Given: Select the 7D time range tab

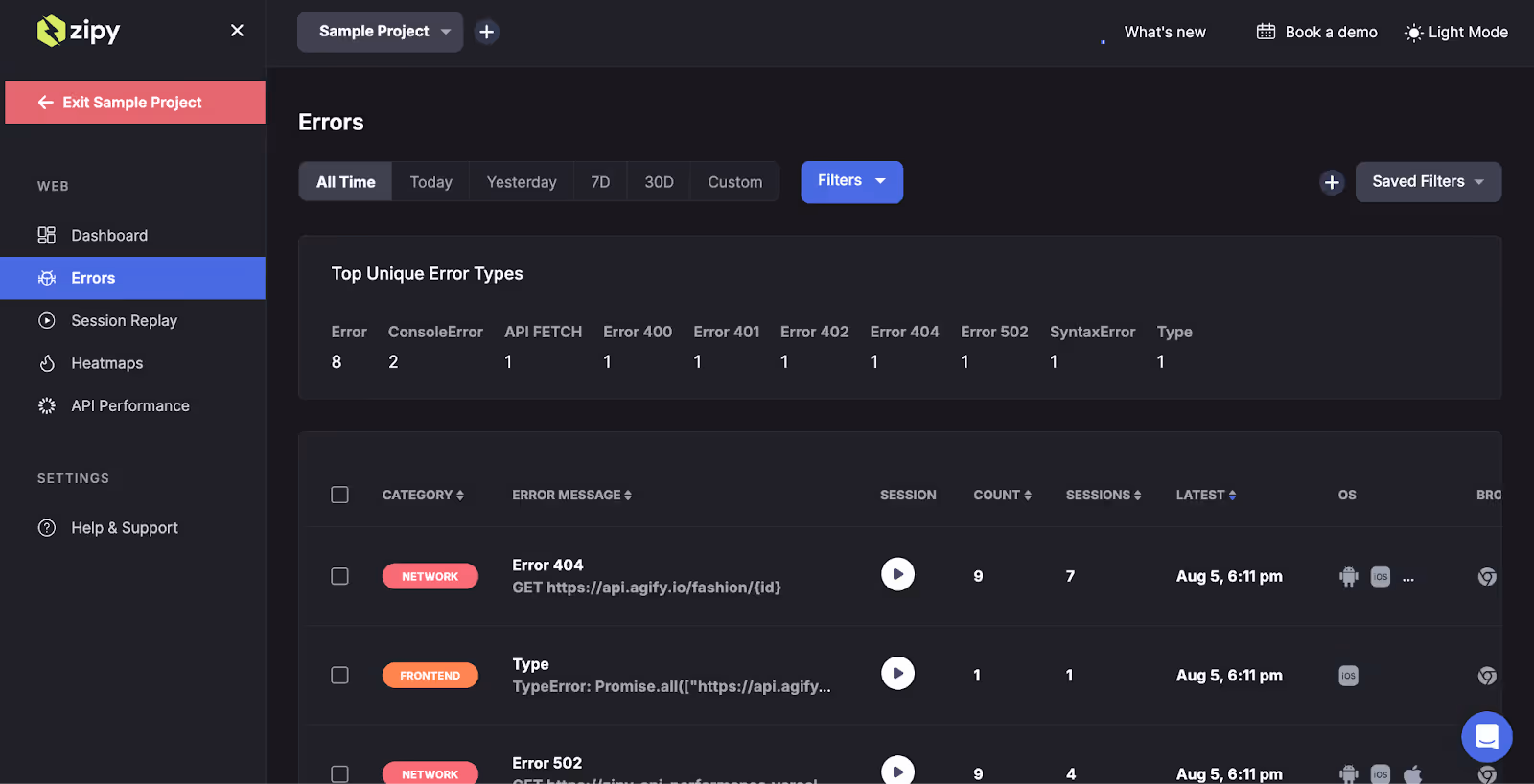Looking at the screenshot, I should pyautogui.click(x=600, y=182).
